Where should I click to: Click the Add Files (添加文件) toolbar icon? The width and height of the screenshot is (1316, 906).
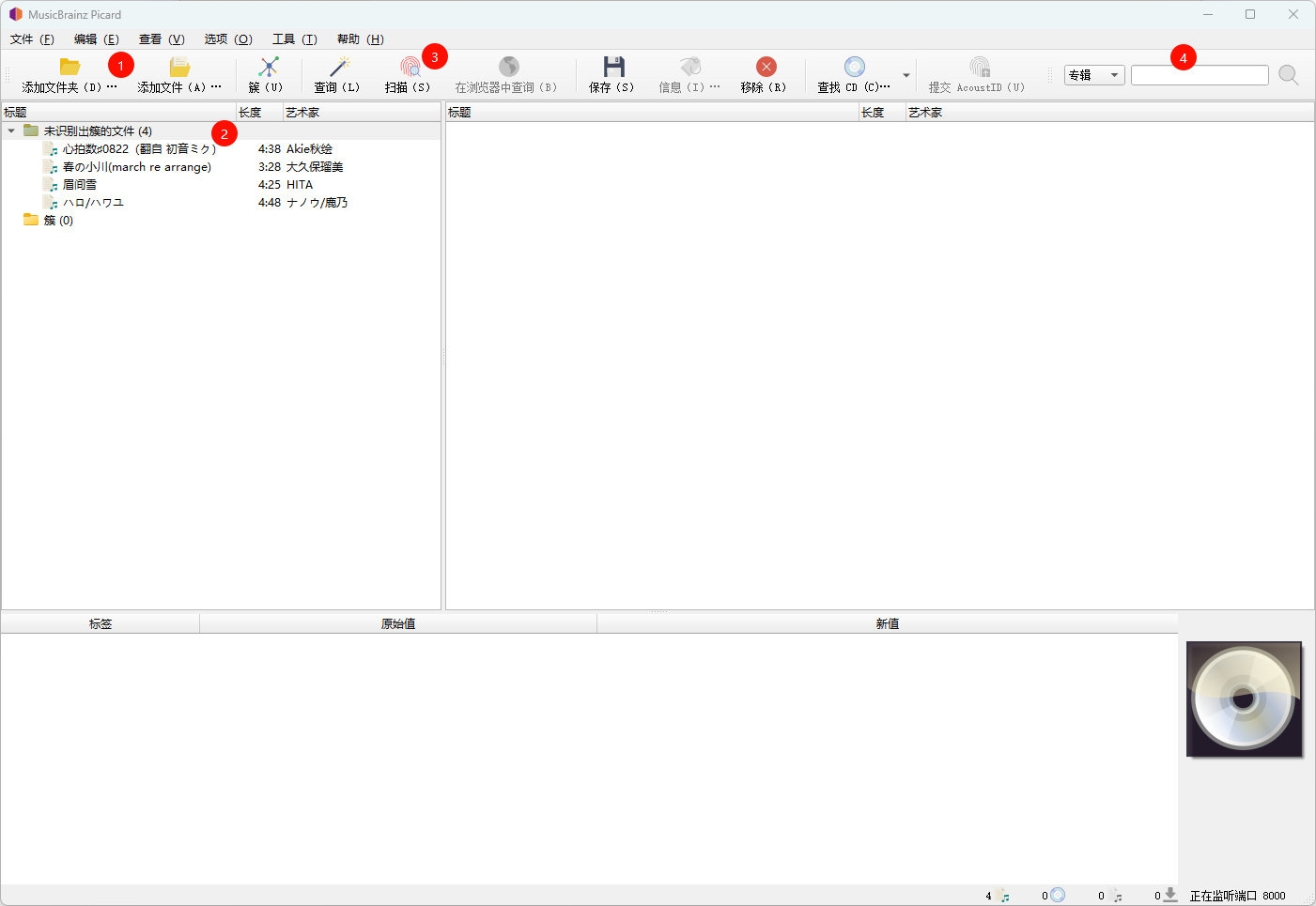click(179, 67)
